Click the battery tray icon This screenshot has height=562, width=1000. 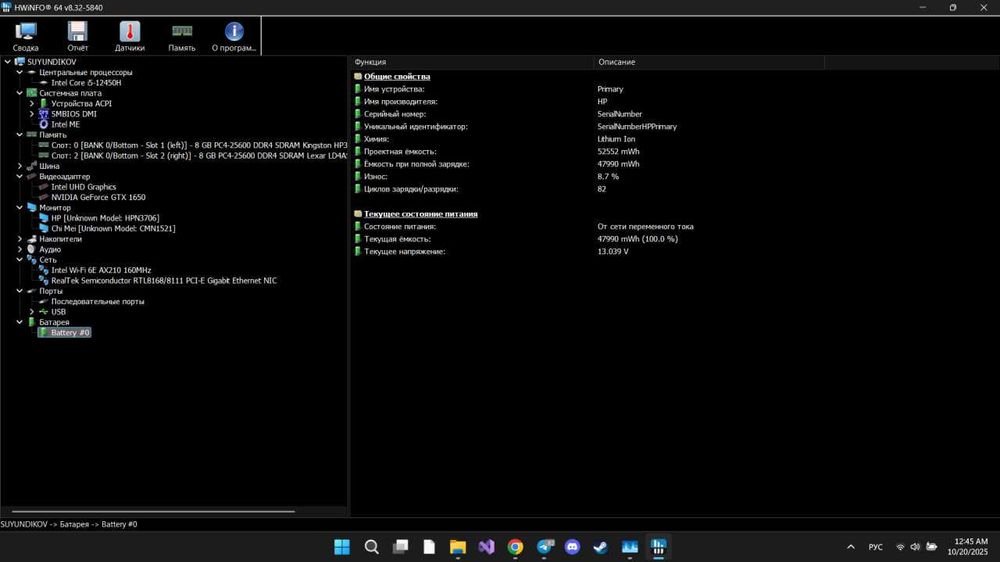click(x=932, y=547)
